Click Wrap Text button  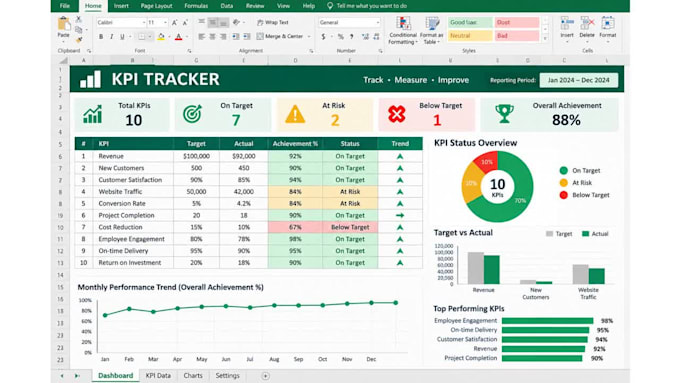click(x=273, y=23)
